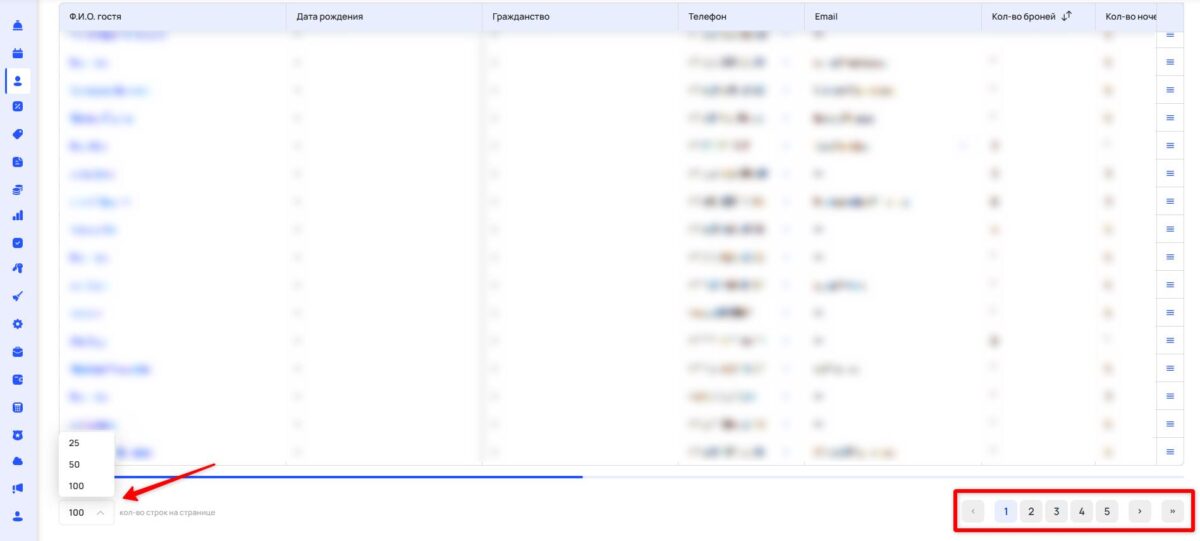Viewport: 1200px width, 541px height.
Task: Pick 100 in the open dropdown list
Action: pyautogui.click(x=77, y=486)
